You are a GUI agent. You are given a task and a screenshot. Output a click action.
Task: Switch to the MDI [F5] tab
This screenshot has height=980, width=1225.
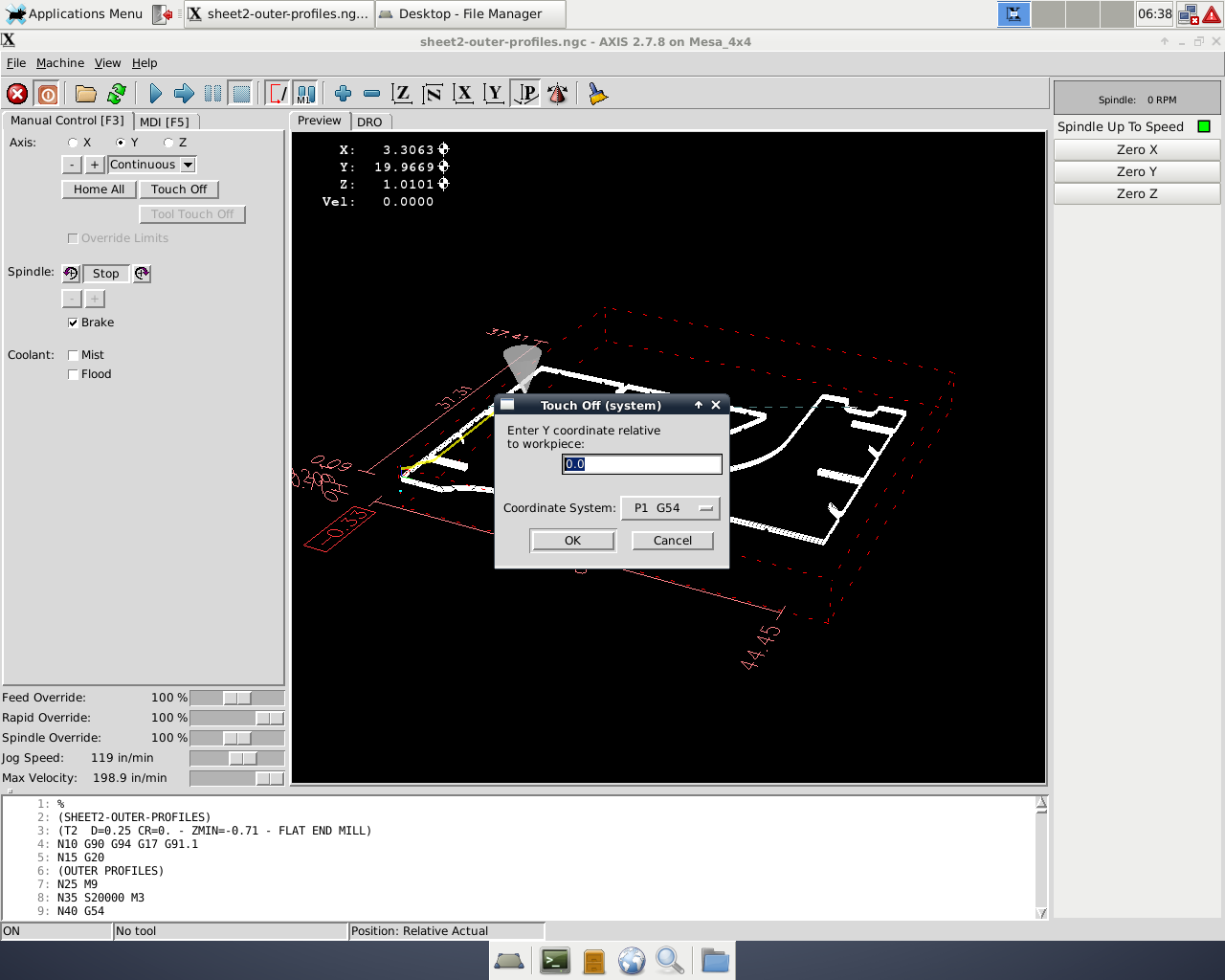[165, 122]
